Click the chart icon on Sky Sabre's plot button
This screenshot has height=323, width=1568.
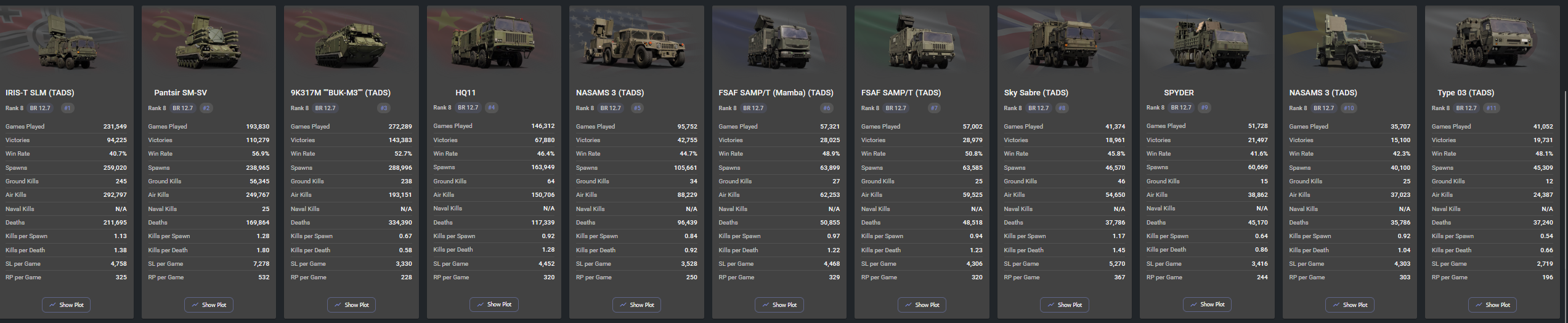(1051, 305)
